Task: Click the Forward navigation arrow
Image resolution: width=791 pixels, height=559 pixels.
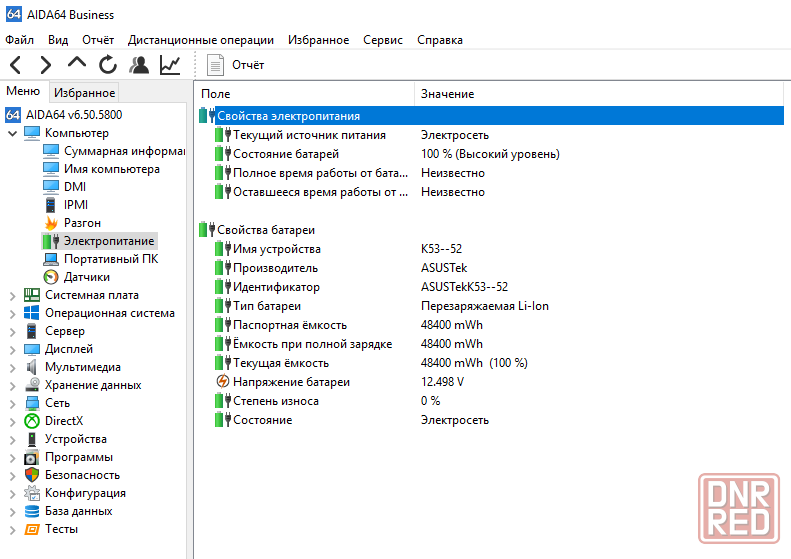Action: (45, 65)
